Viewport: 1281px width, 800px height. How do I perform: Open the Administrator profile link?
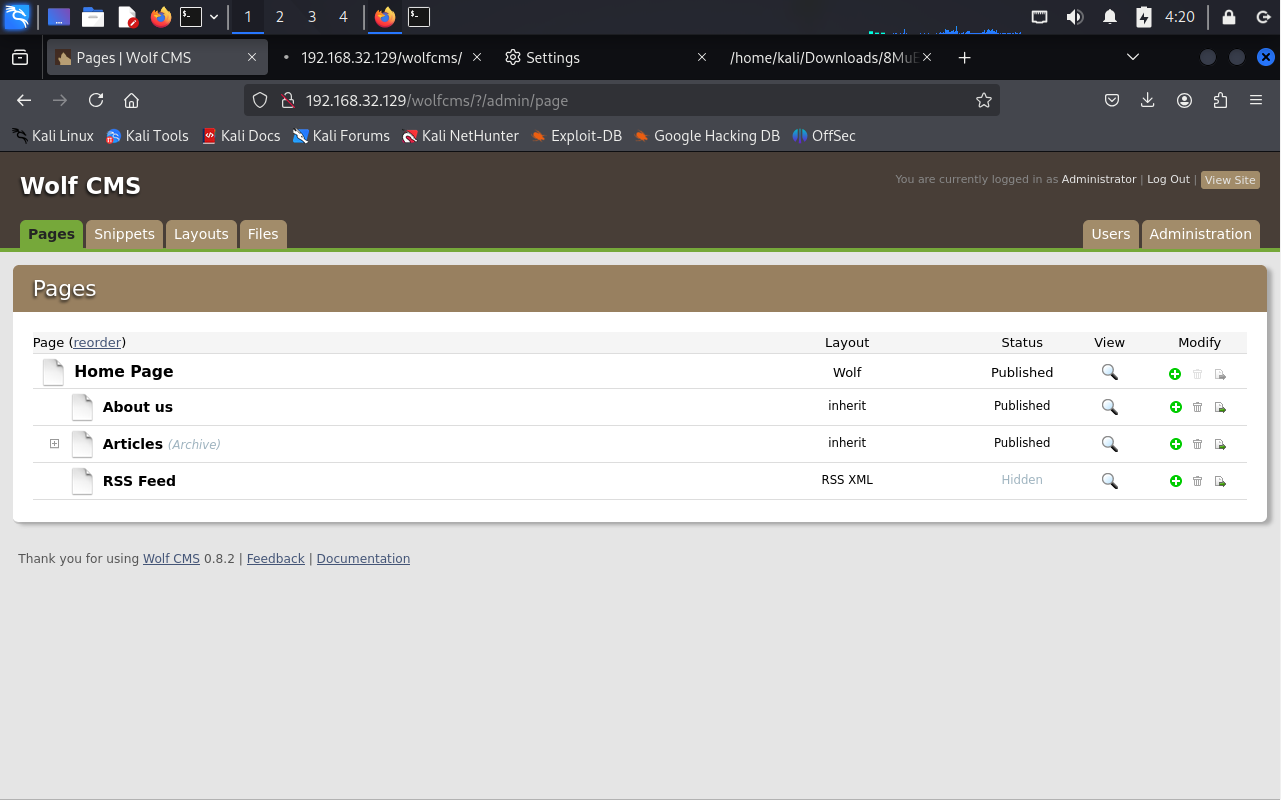pyautogui.click(x=1099, y=179)
